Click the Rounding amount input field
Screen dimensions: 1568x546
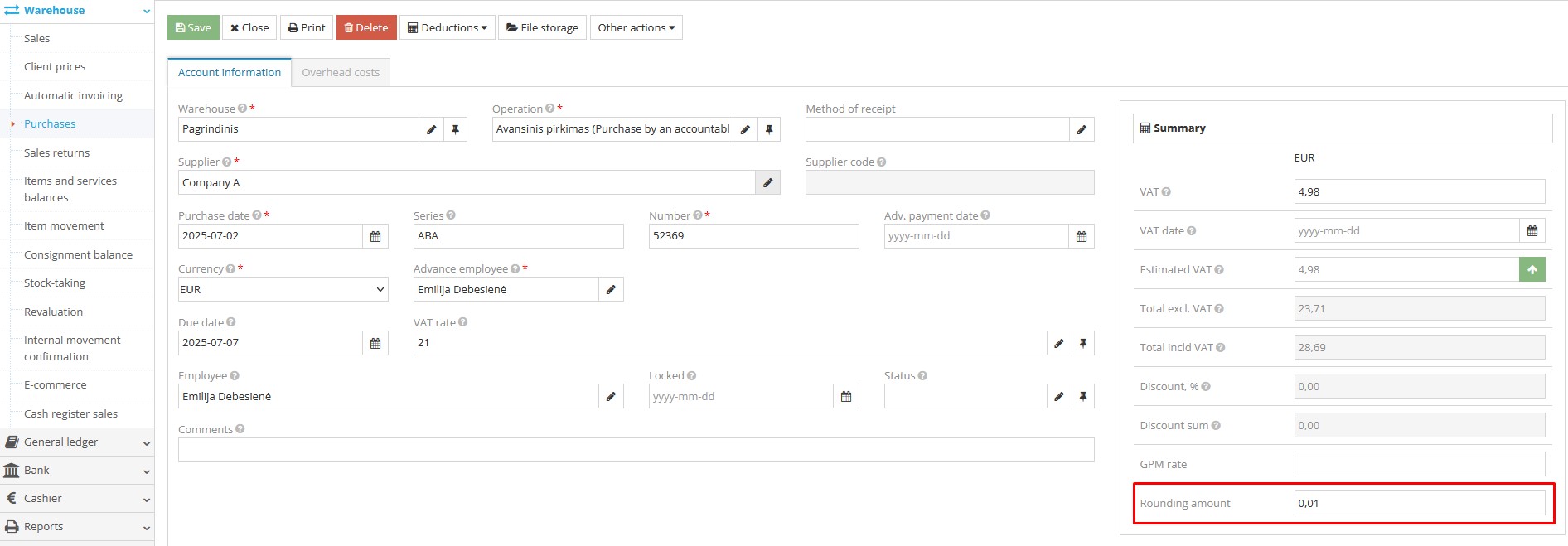pyautogui.click(x=1419, y=504)
